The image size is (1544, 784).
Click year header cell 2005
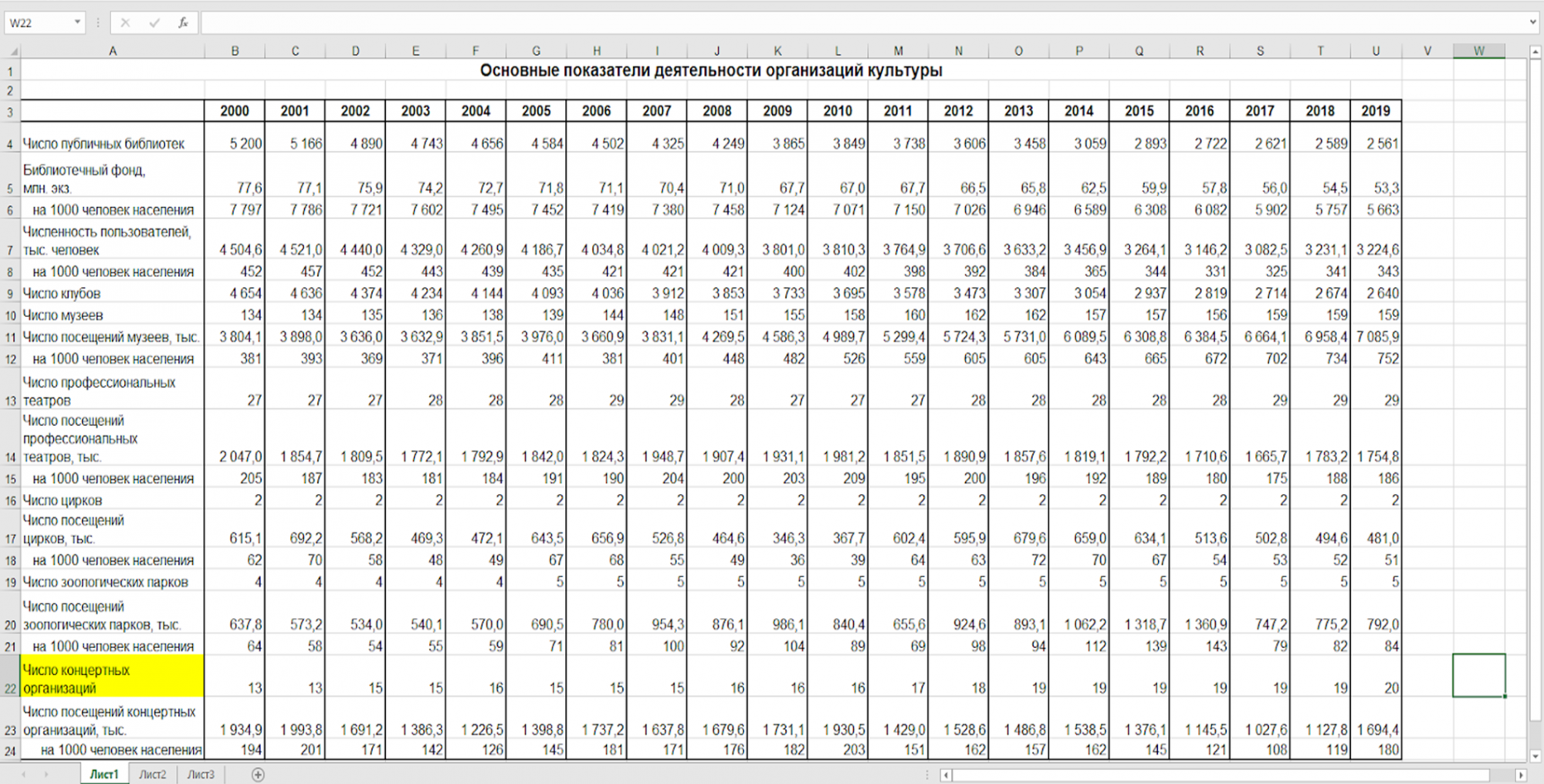[537, 111]
